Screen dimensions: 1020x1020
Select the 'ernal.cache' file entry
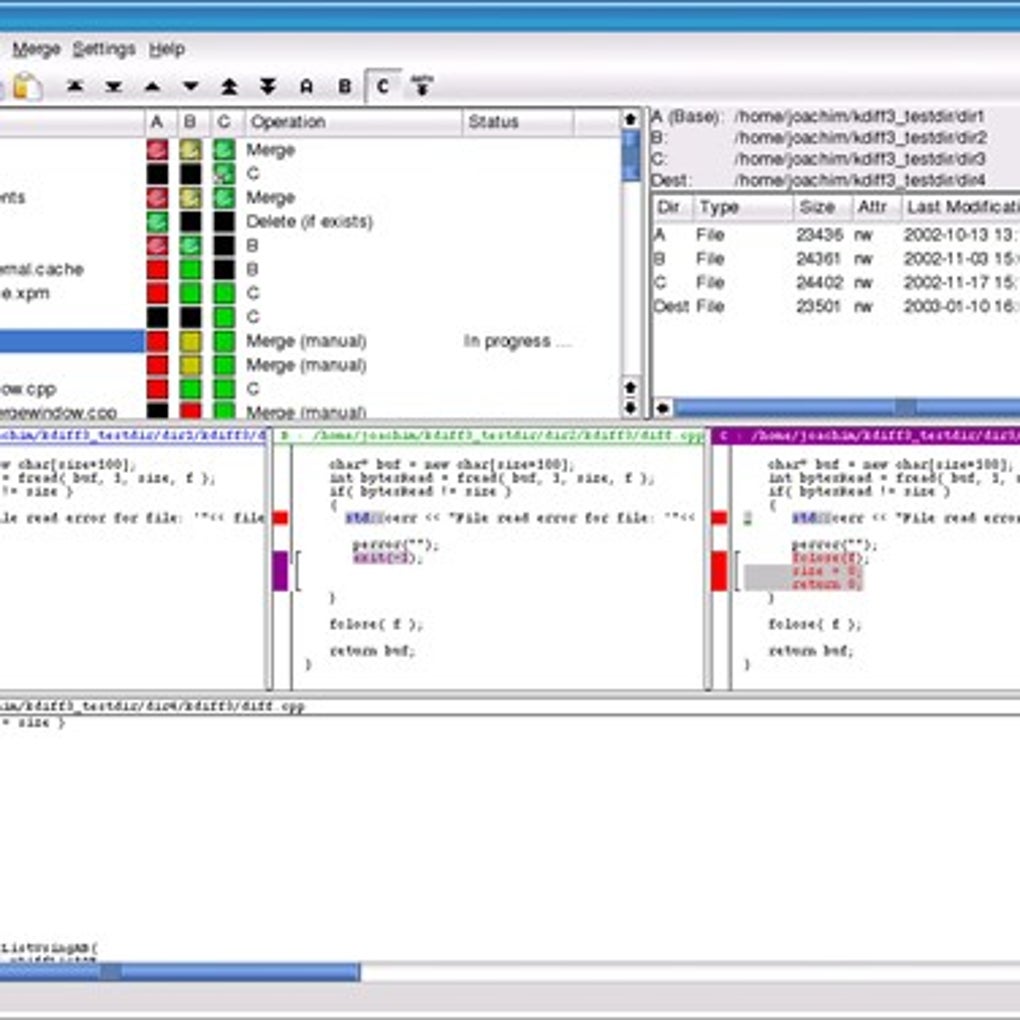[42, 269]
